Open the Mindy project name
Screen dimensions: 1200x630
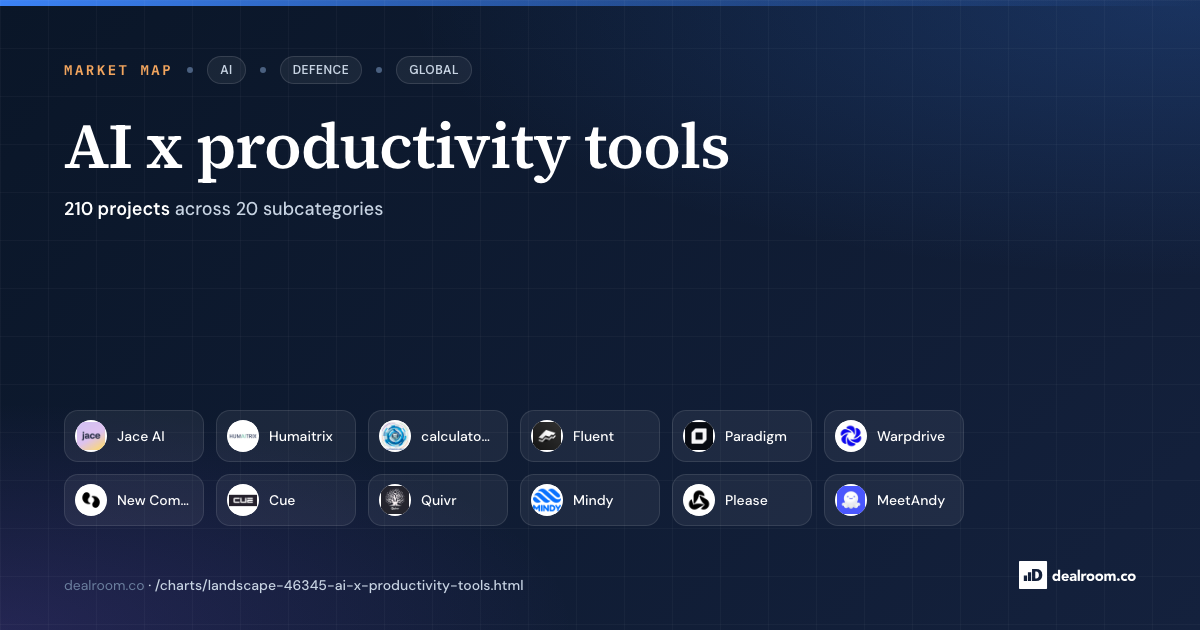593,500
